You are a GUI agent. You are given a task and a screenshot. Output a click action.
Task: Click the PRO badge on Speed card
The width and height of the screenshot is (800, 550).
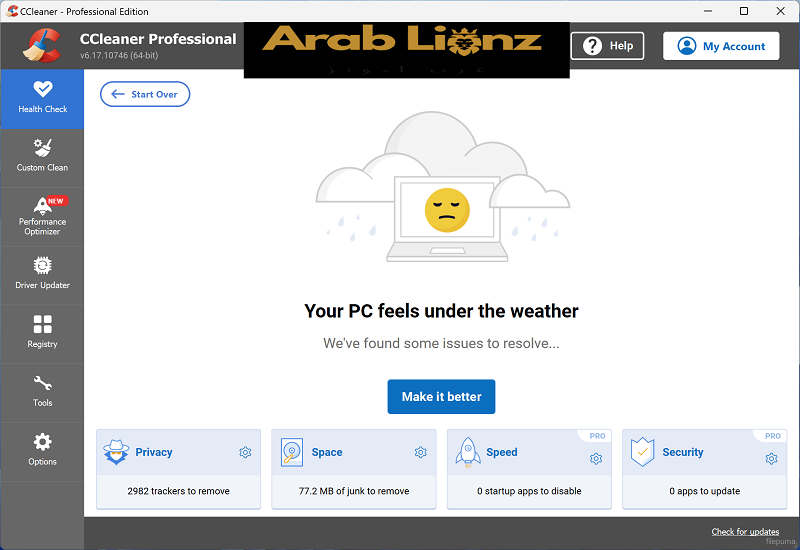[597, 436]
